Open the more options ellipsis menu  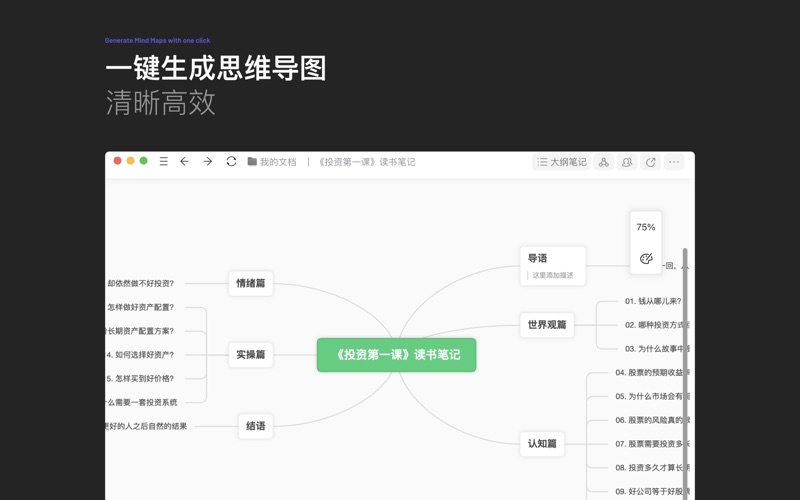pos(674,162)
